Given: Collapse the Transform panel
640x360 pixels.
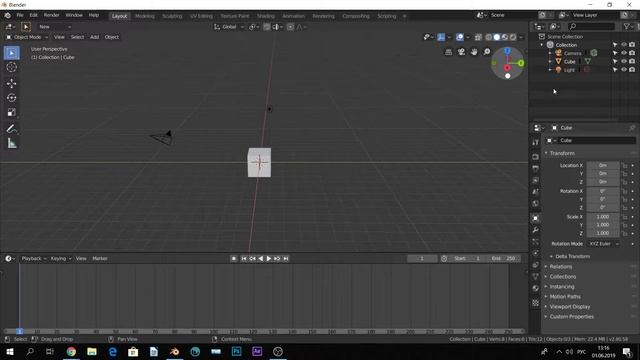Looking at the screenshot, I should pos(562,153).
